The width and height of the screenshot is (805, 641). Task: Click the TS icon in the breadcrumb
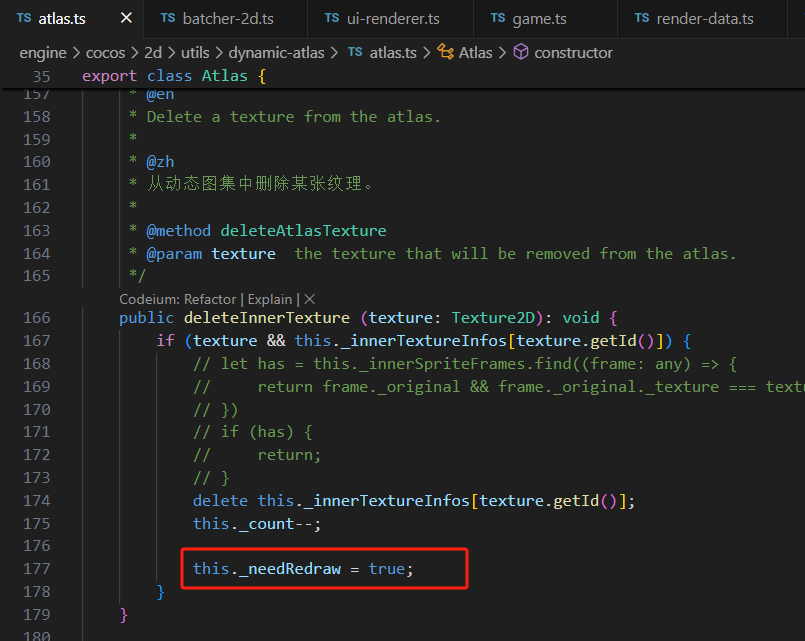[x=355, y=52]
